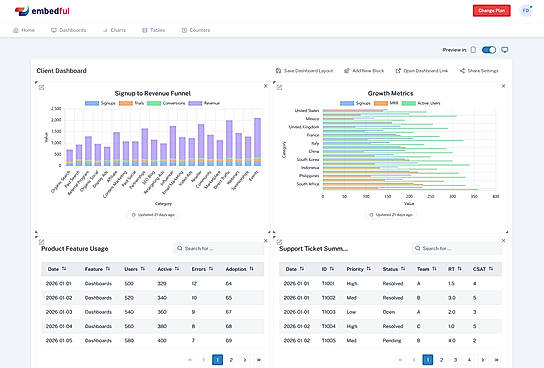Viewport: 544px width, 368px height.
Task: Open the Dashboards tab
Action: pos(68,30)
